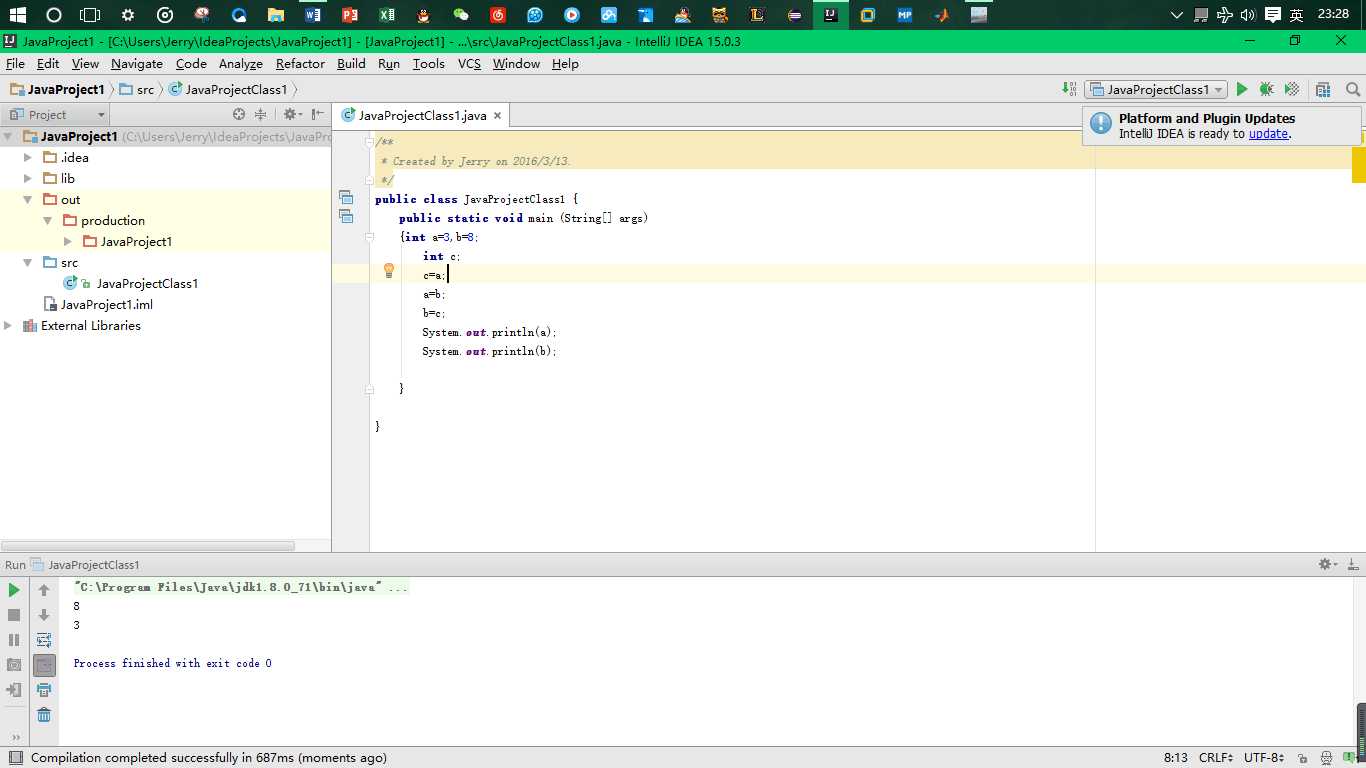Open Project Structure from the toolbar
Screen dimensions: 1366x768
pos(1323,89)
